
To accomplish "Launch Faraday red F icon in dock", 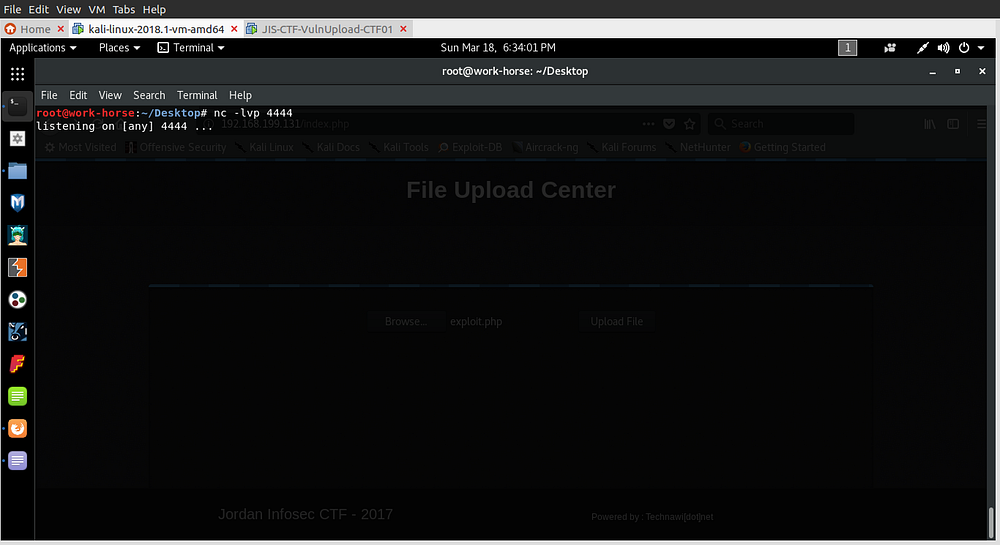I will coord(17,364).
